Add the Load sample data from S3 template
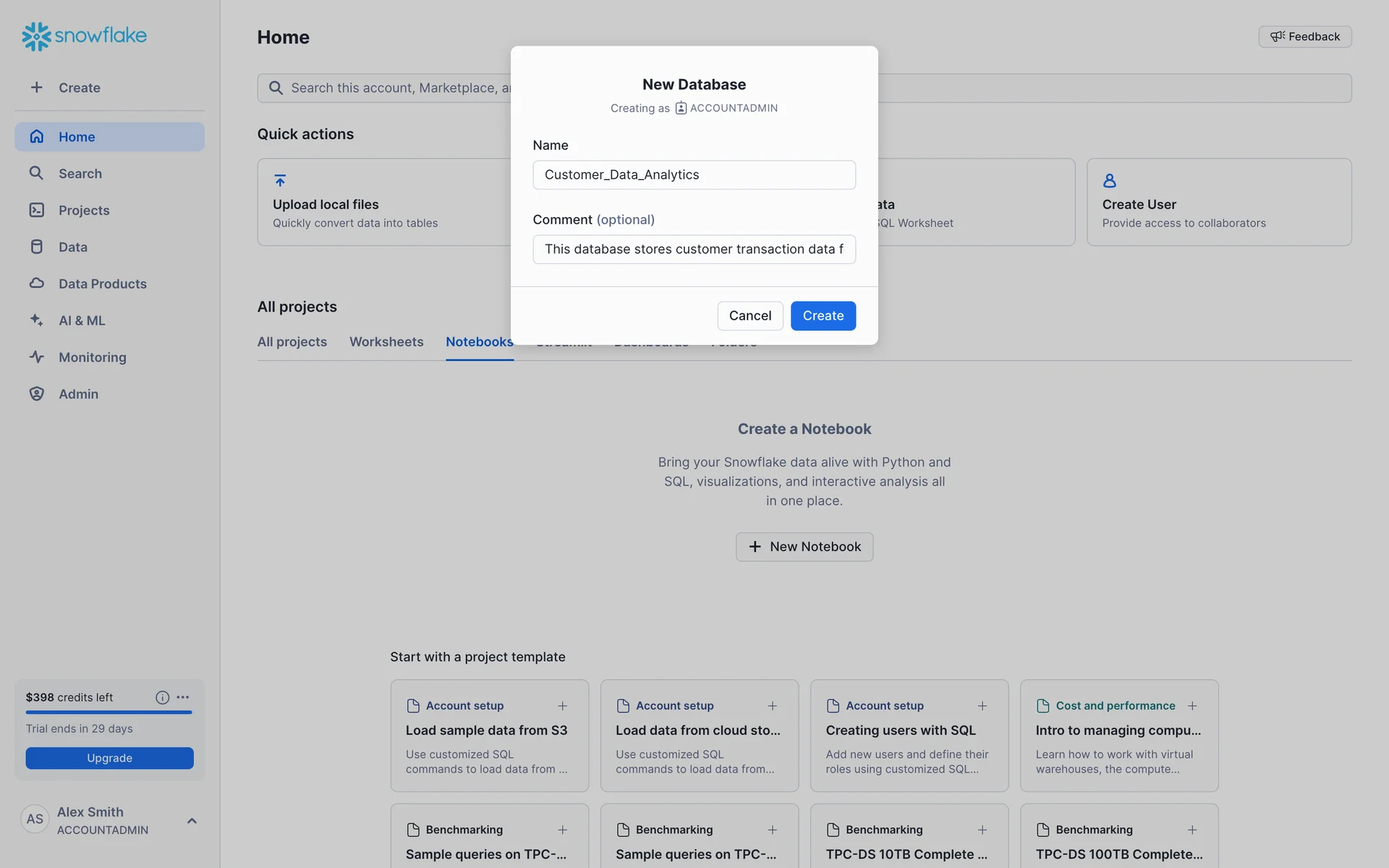1389x868 pixels. tap(562, 706)
